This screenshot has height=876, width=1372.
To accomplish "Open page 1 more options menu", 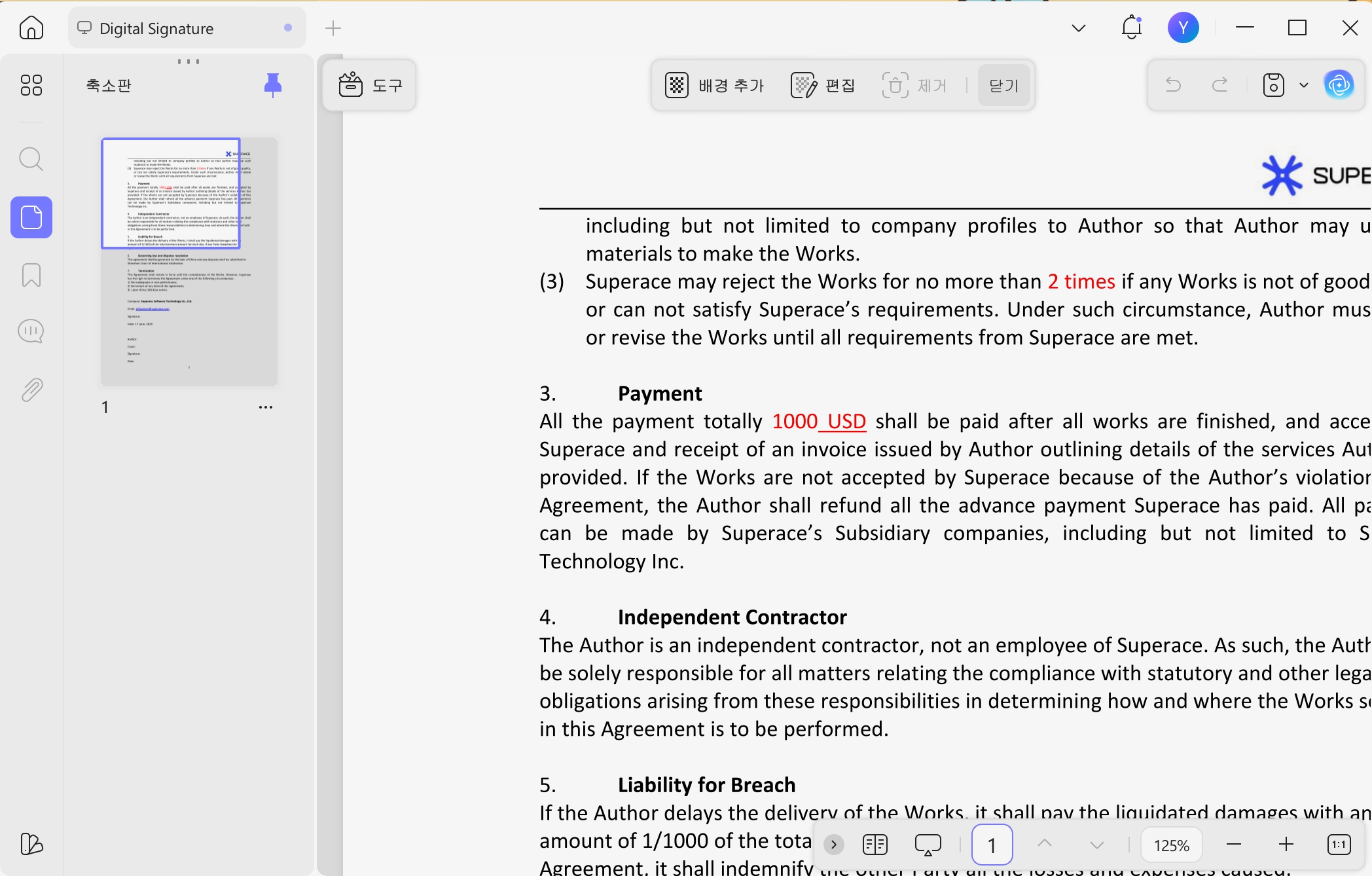I will click(266, 407).
